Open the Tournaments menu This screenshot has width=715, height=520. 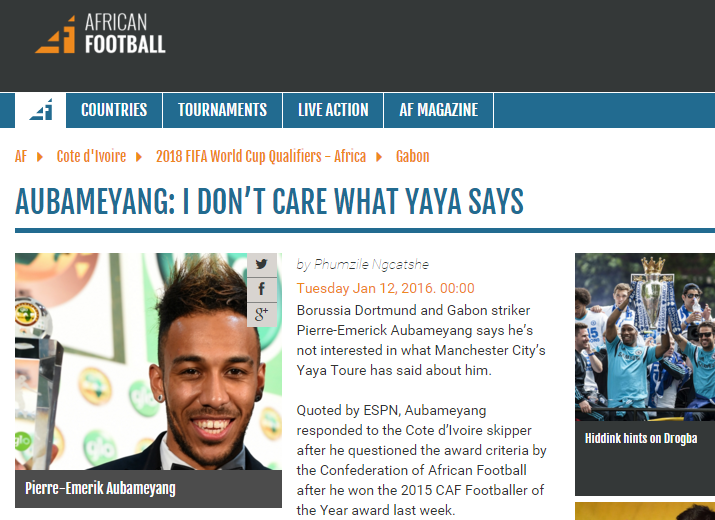223,110
